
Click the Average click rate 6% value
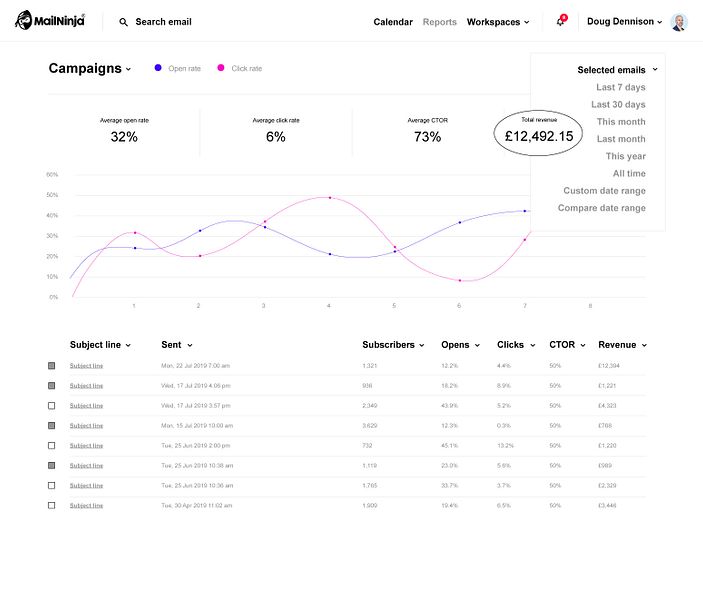(x=276, y=137)
